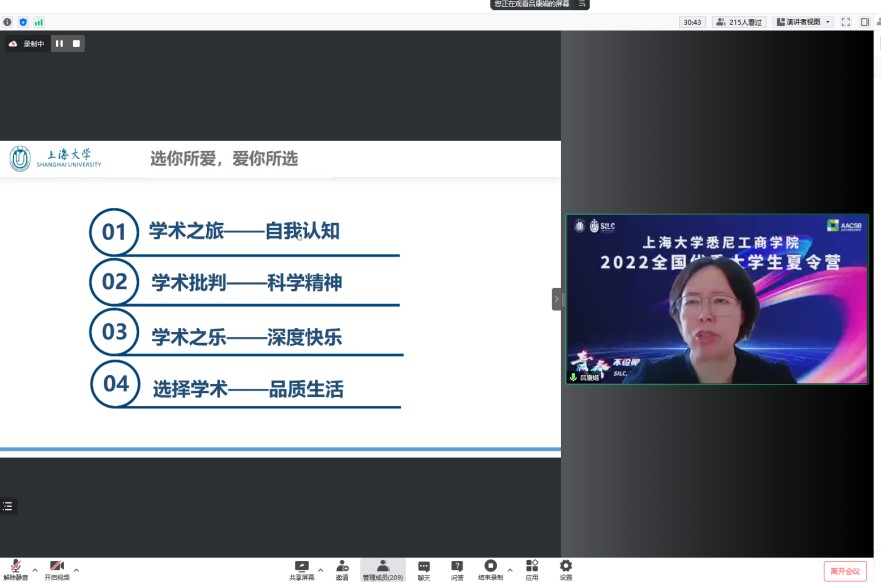Open the share screen icon
The width and height of the screenshot is (881, 582).
301,567
